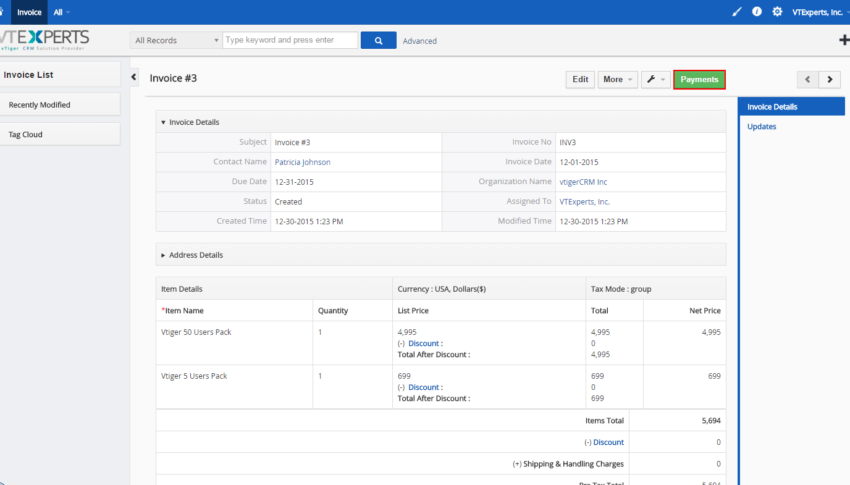
Task: Expand the Address Details section
Action: 163,255
